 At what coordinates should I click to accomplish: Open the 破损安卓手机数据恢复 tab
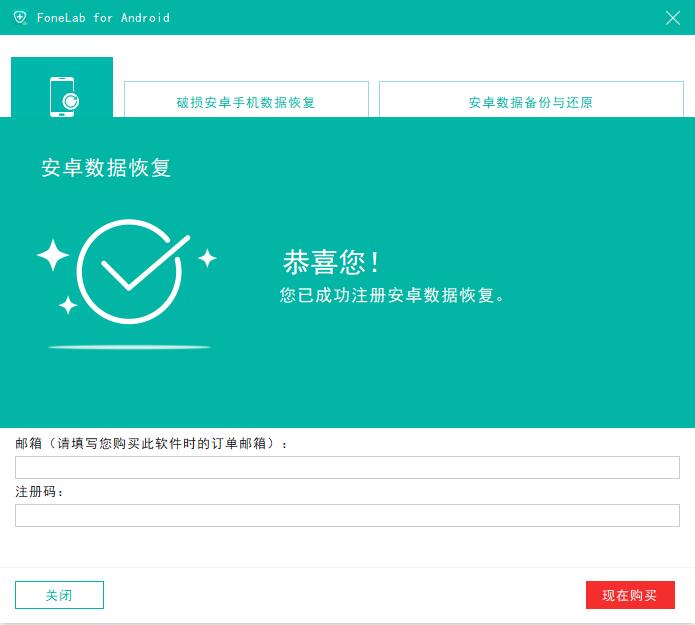click(246, 100)
